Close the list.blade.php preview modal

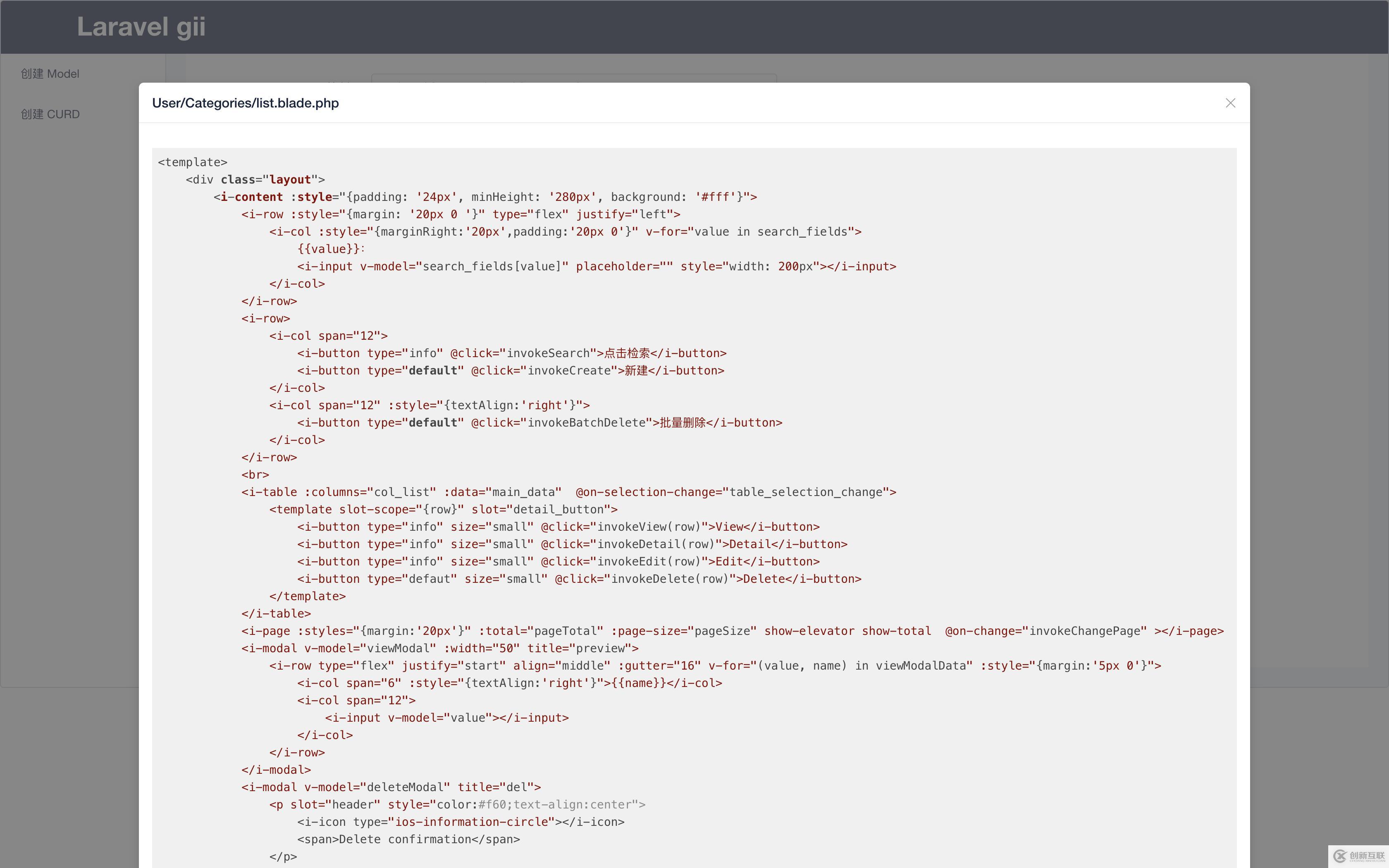1230,103
